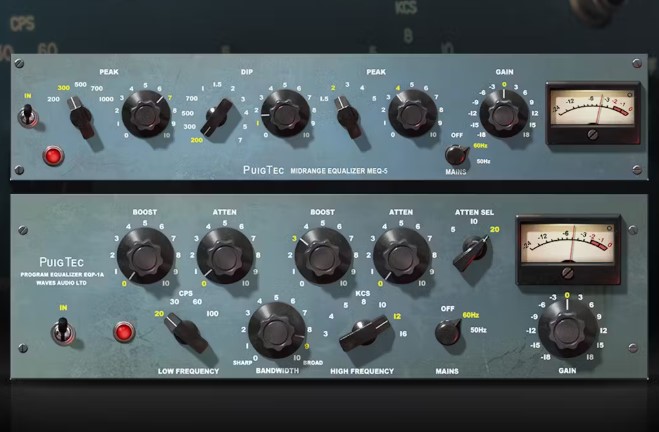
Task: Click the EQP-1A HIGH FREQUENCY selector knob
Action: (x=365, y=332)
